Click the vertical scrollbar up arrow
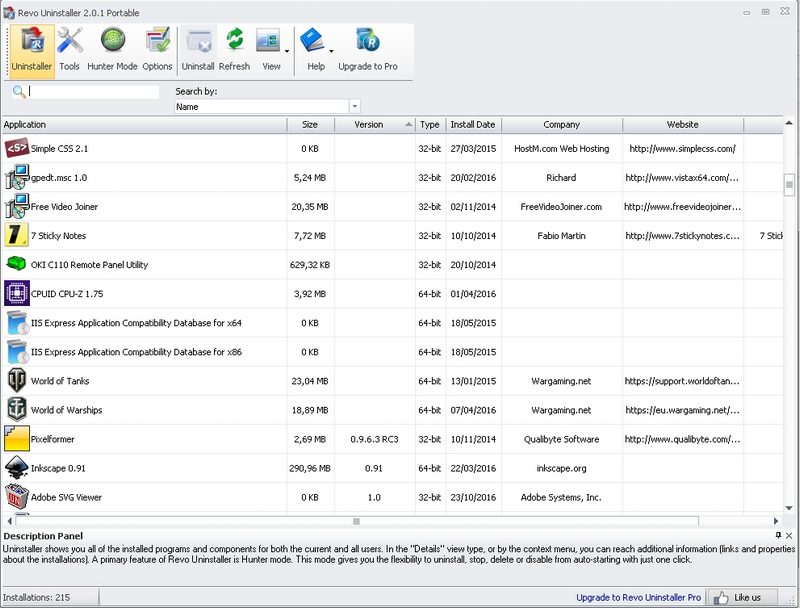 789,123
